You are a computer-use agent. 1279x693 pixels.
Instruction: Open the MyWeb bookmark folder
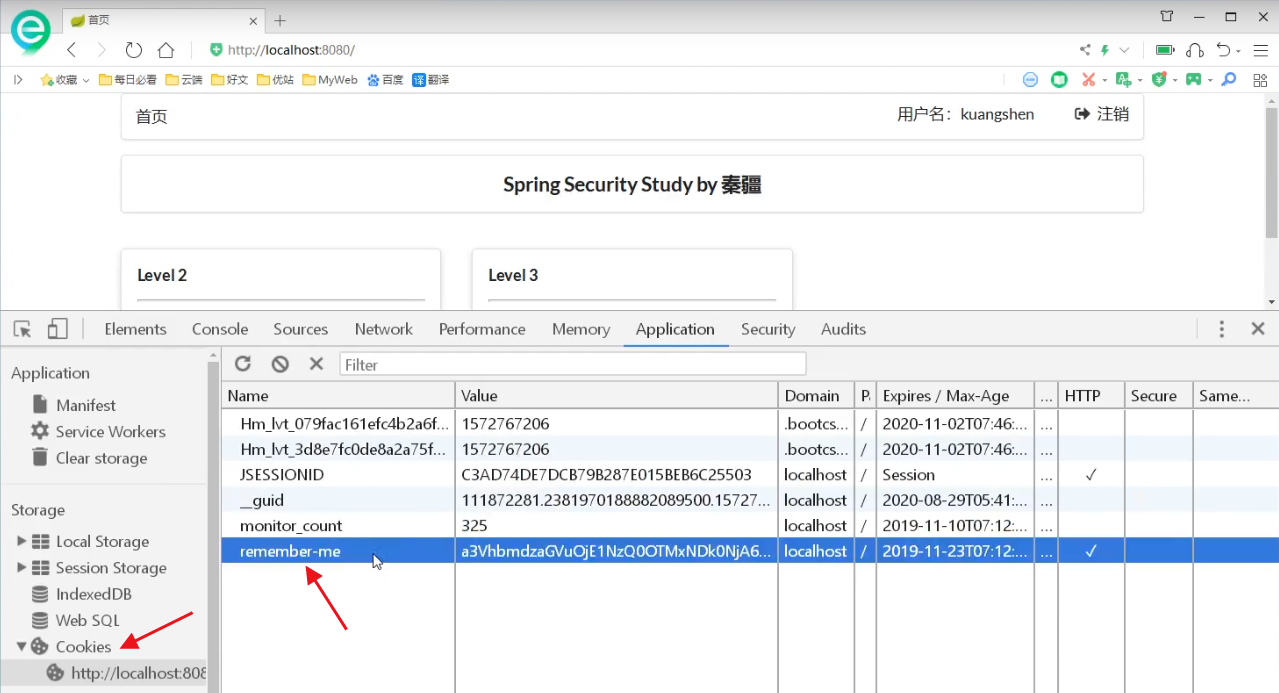point(329,80)
